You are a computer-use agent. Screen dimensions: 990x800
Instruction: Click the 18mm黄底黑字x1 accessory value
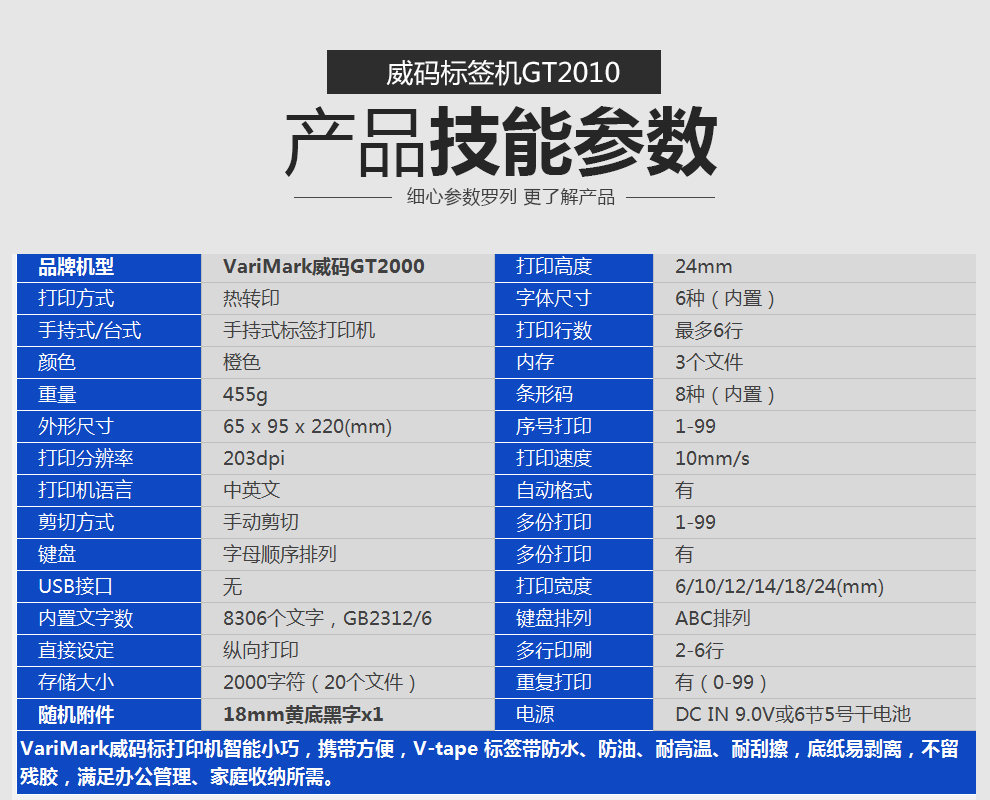pyautogui.click(x=303, y=715)
